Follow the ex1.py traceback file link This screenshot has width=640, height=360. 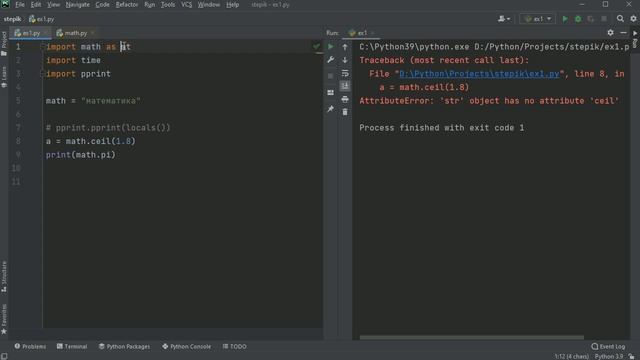pyautogui.click(x=479, y=74)
